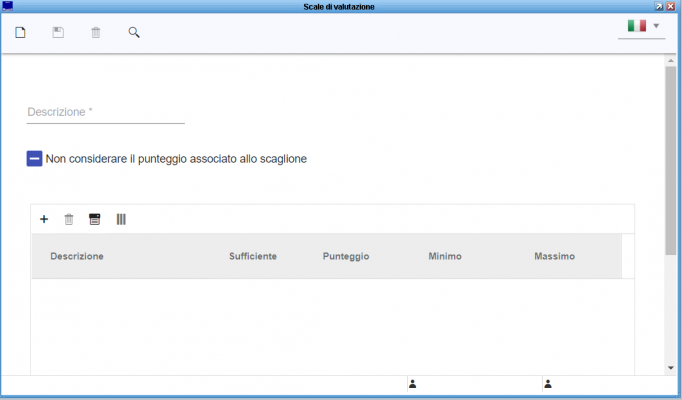The width and height of the screenshot is (682, 400).
Task: Click the scrollbar down arrow
Action: (671, 368)
